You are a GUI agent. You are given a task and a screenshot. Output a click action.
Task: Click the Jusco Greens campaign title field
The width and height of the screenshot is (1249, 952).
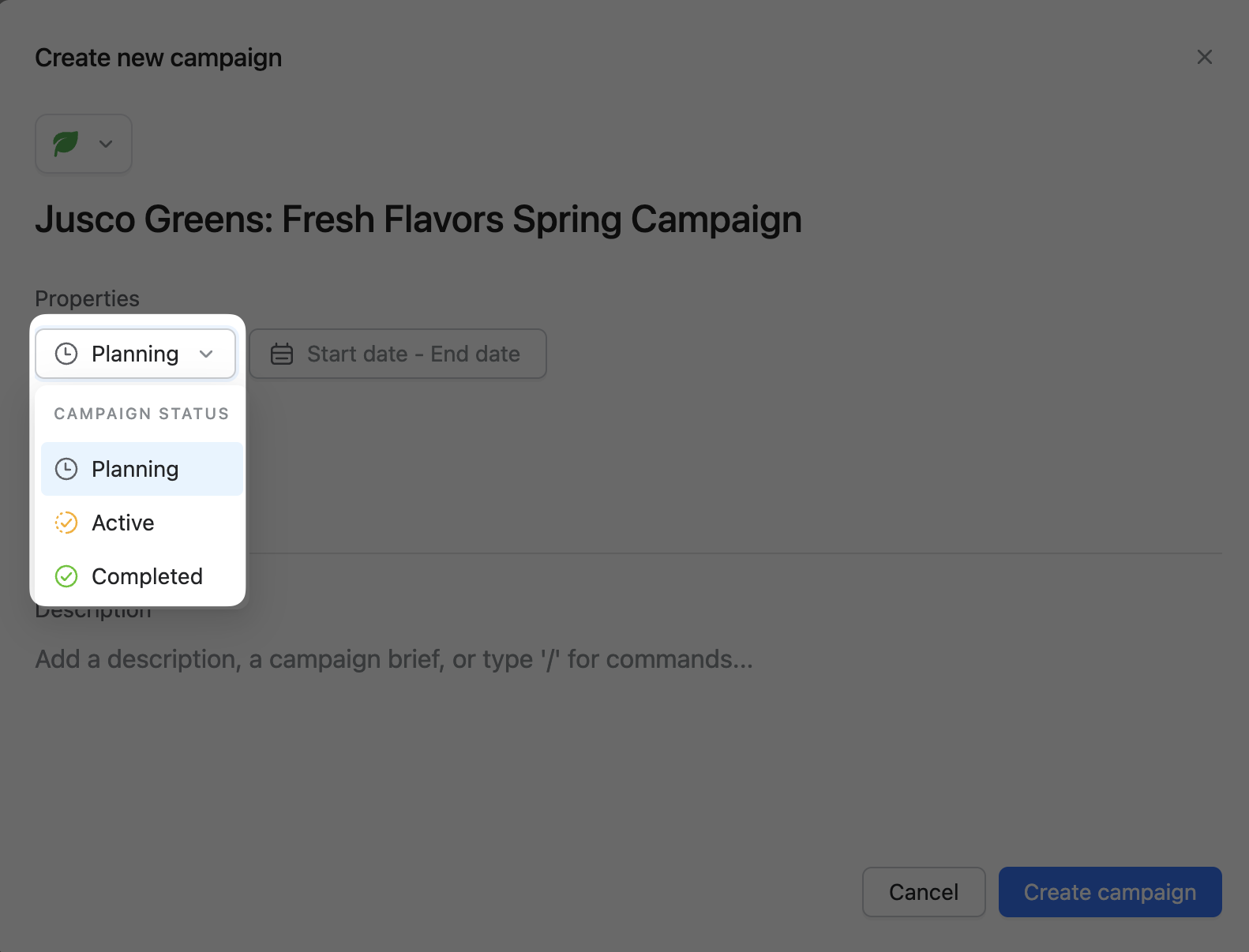[x=418, y=219]
